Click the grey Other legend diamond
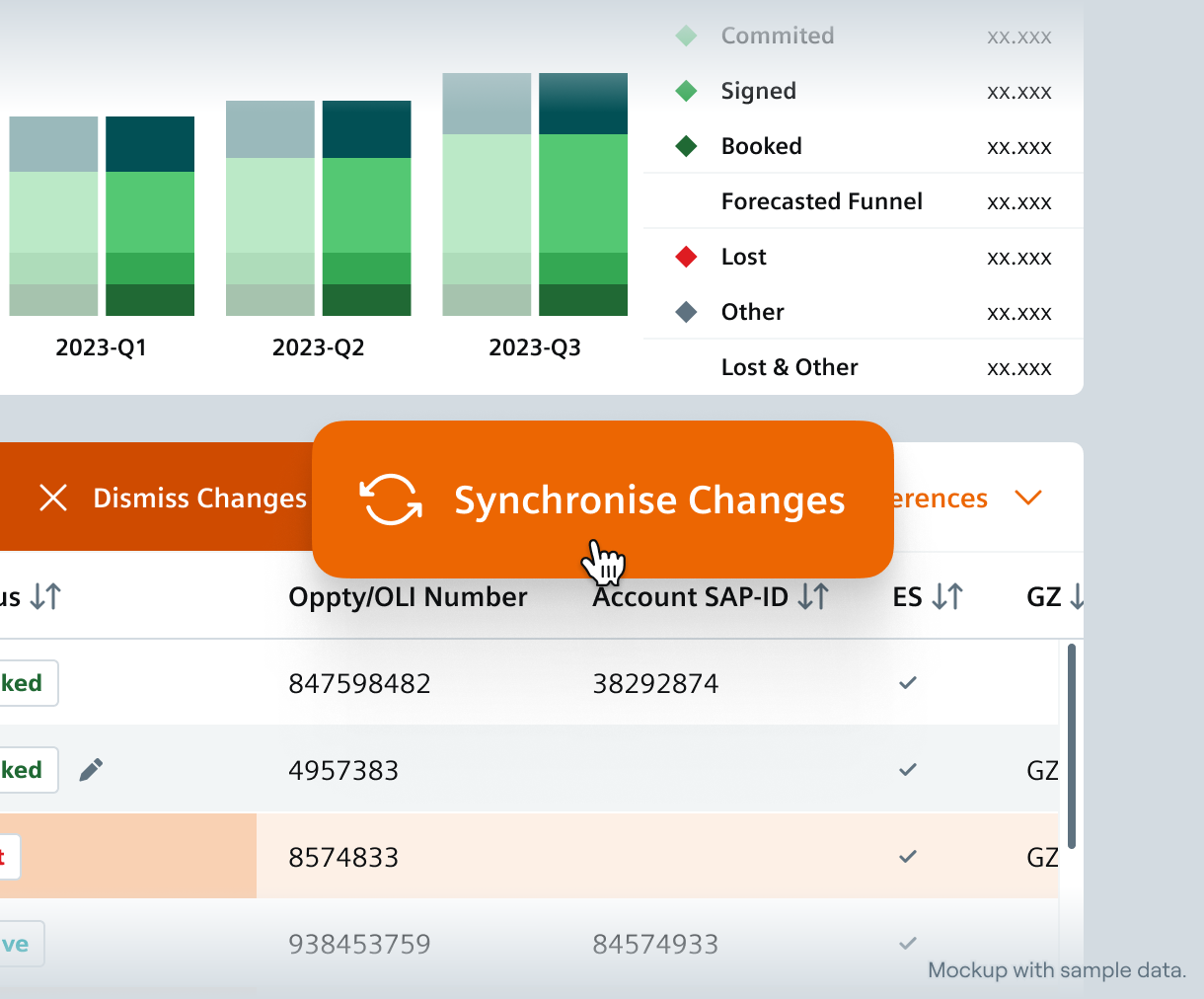The image size is (1204, 999). (686, 313)
